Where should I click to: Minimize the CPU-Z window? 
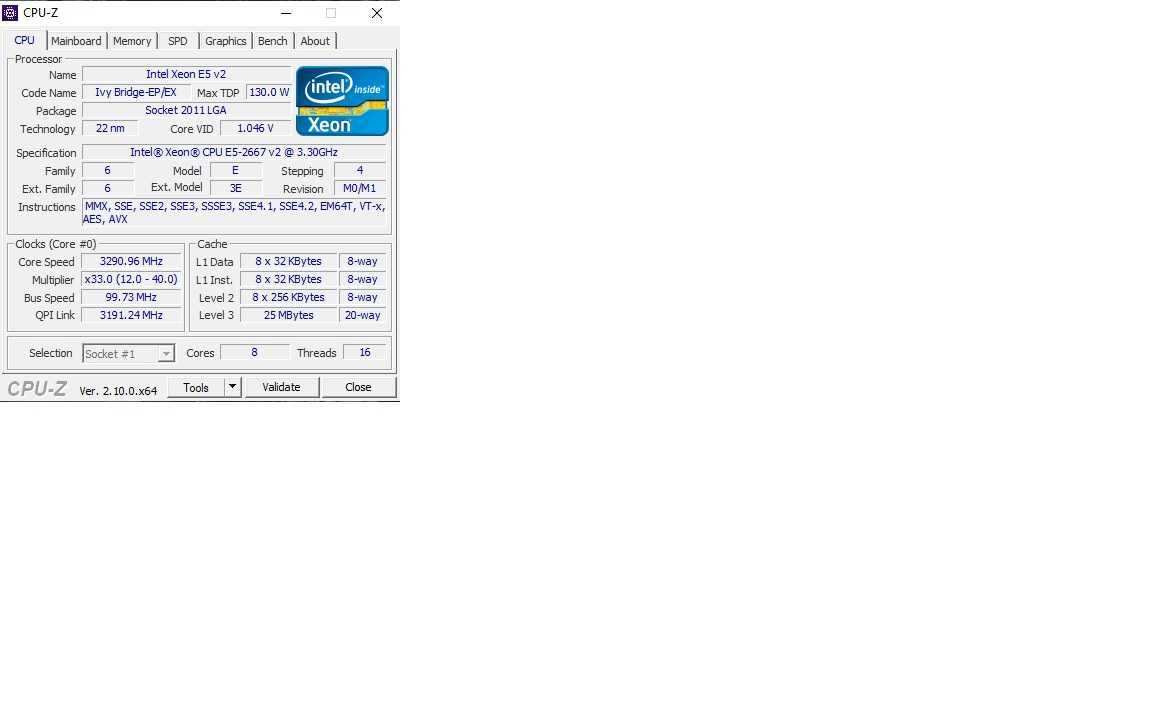tap(286, 13)
